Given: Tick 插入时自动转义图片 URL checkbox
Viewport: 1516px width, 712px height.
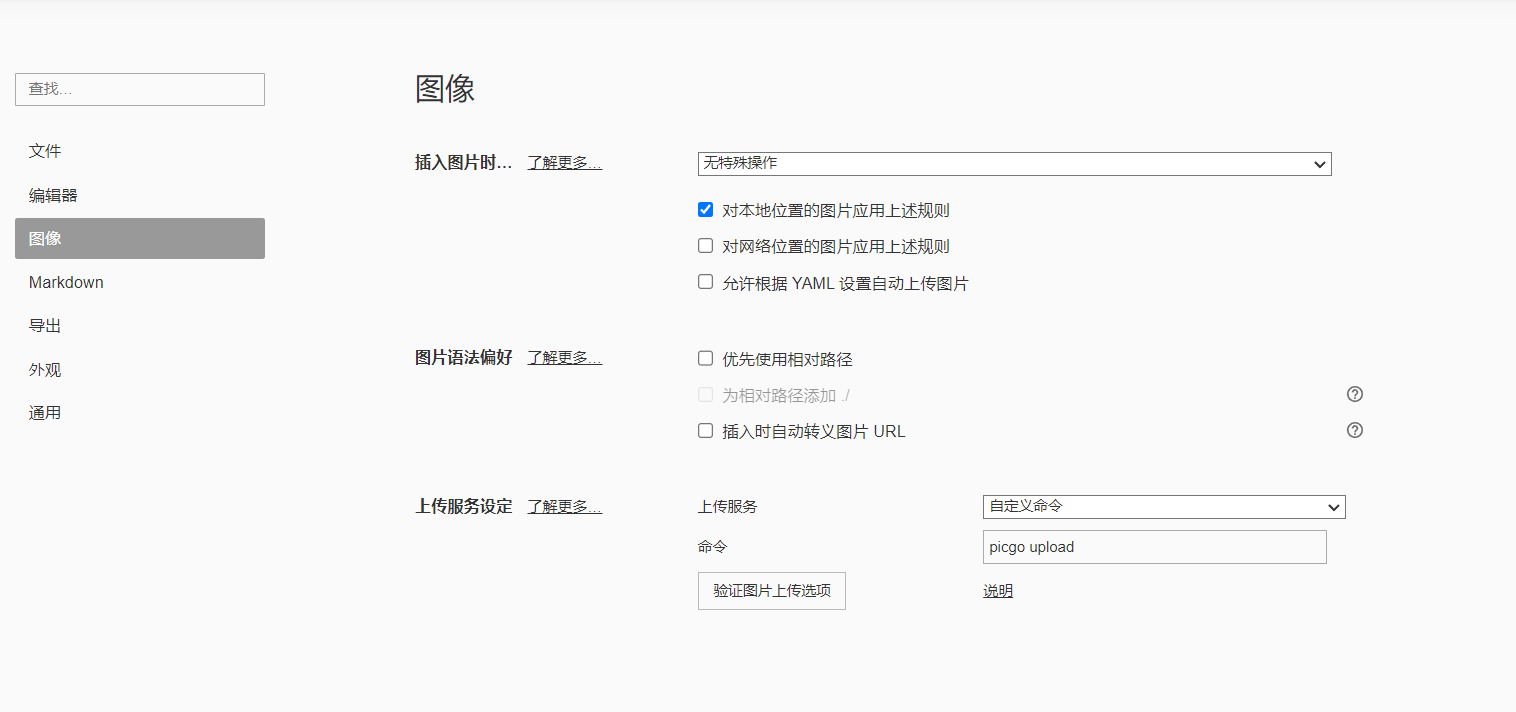Looking at the screenshot, I should click(x=706, y=431).
